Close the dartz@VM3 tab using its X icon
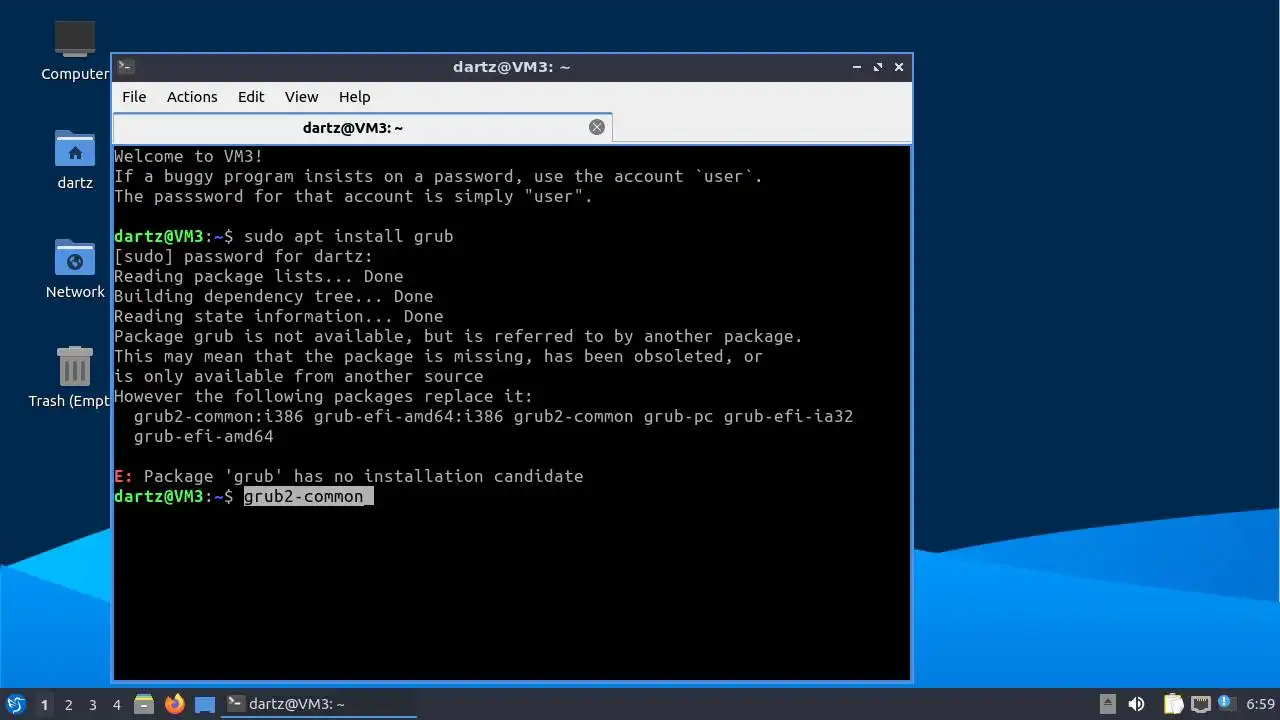 coord(597,127)
